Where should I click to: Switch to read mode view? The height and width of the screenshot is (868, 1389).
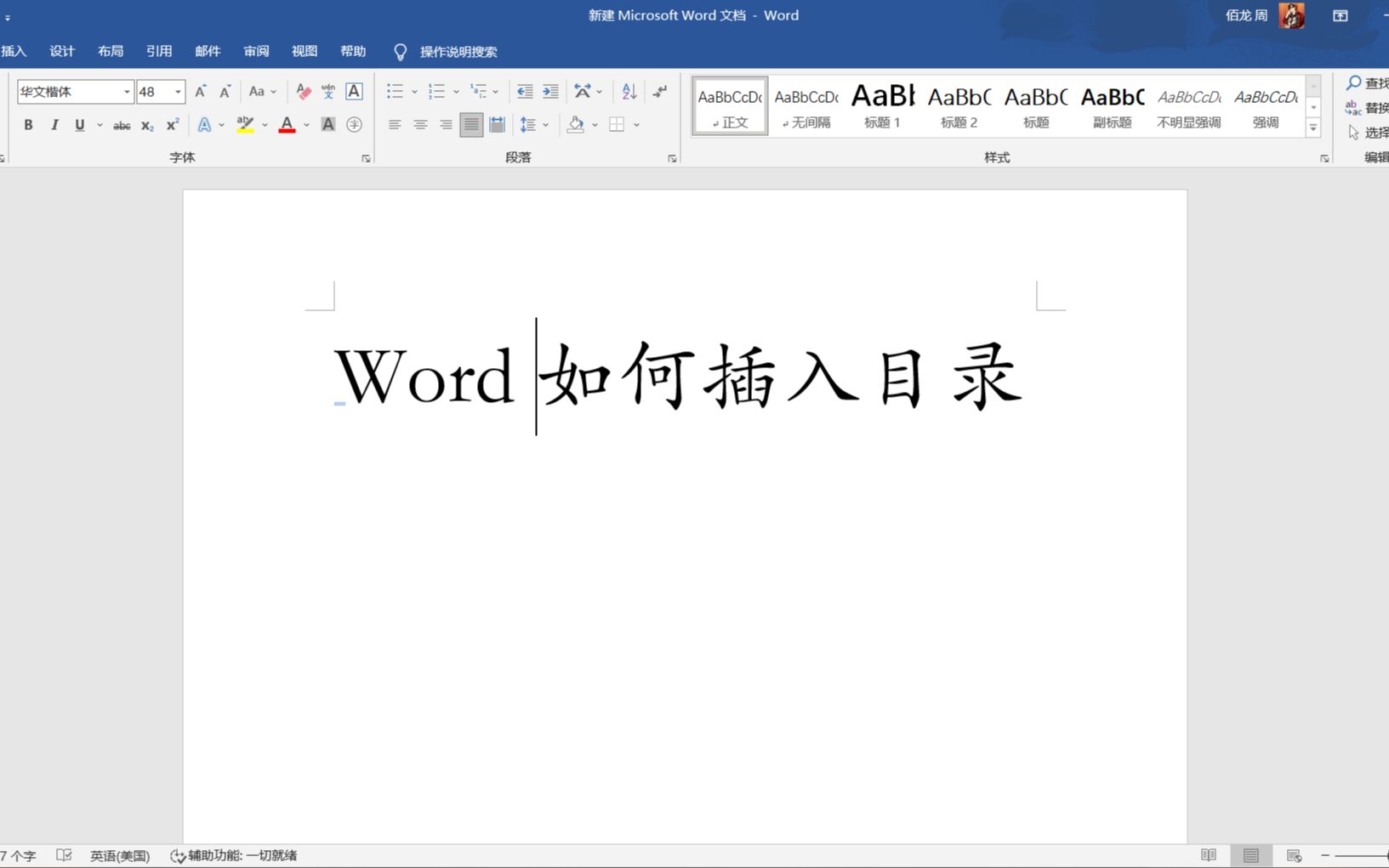(1209, 855)
